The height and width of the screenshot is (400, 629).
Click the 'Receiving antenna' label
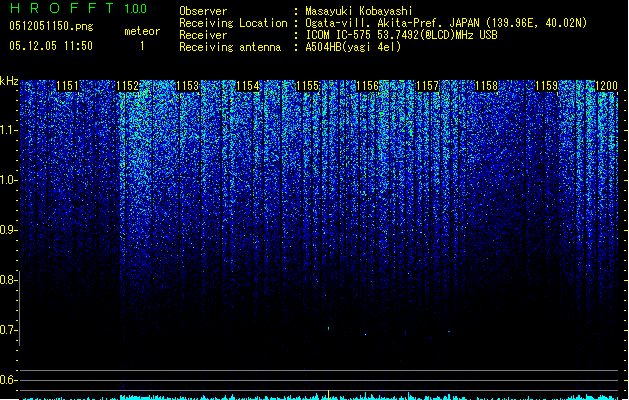(230, 47)
